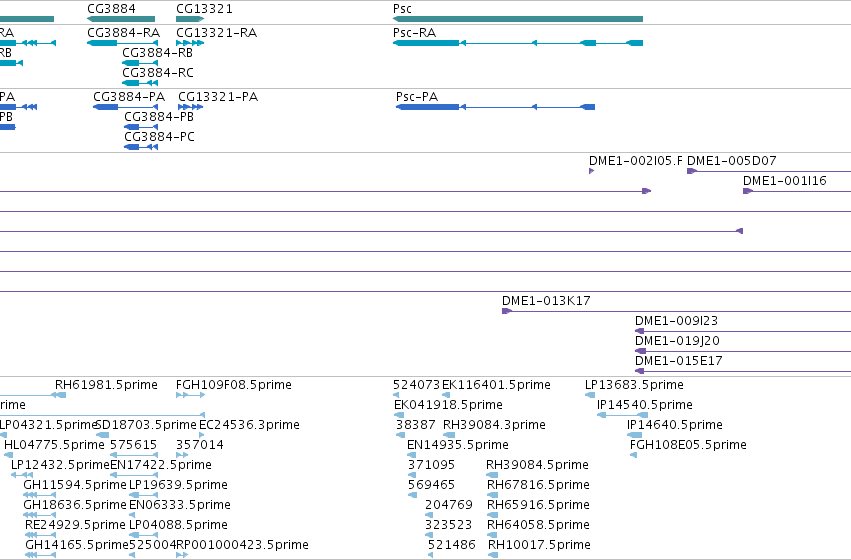Click the EN14935.5prime EST label
Image resolution: width=851 pixels, height=560 pixels.
458,445
